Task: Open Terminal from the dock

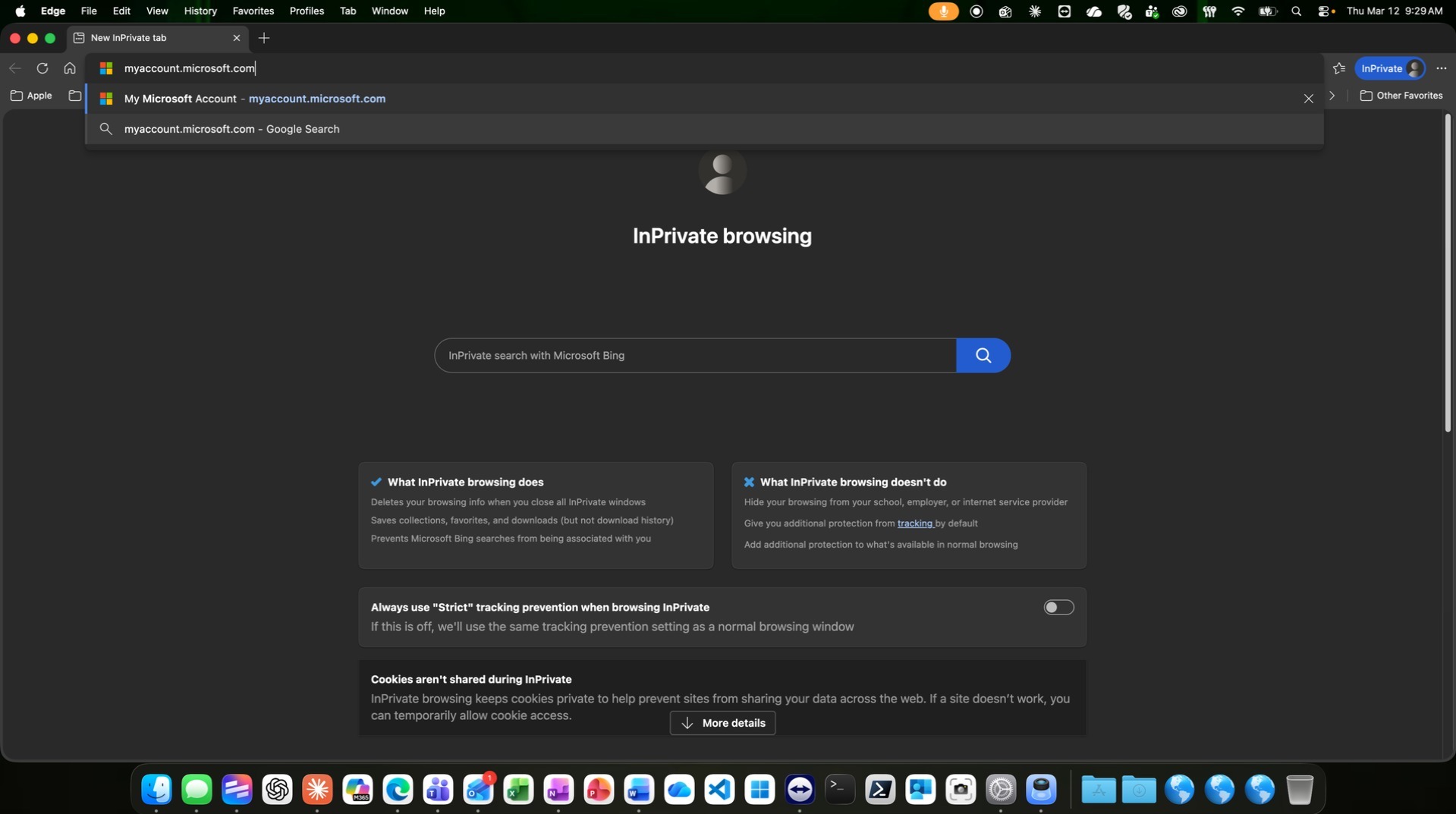Action: tap(841, 790)
